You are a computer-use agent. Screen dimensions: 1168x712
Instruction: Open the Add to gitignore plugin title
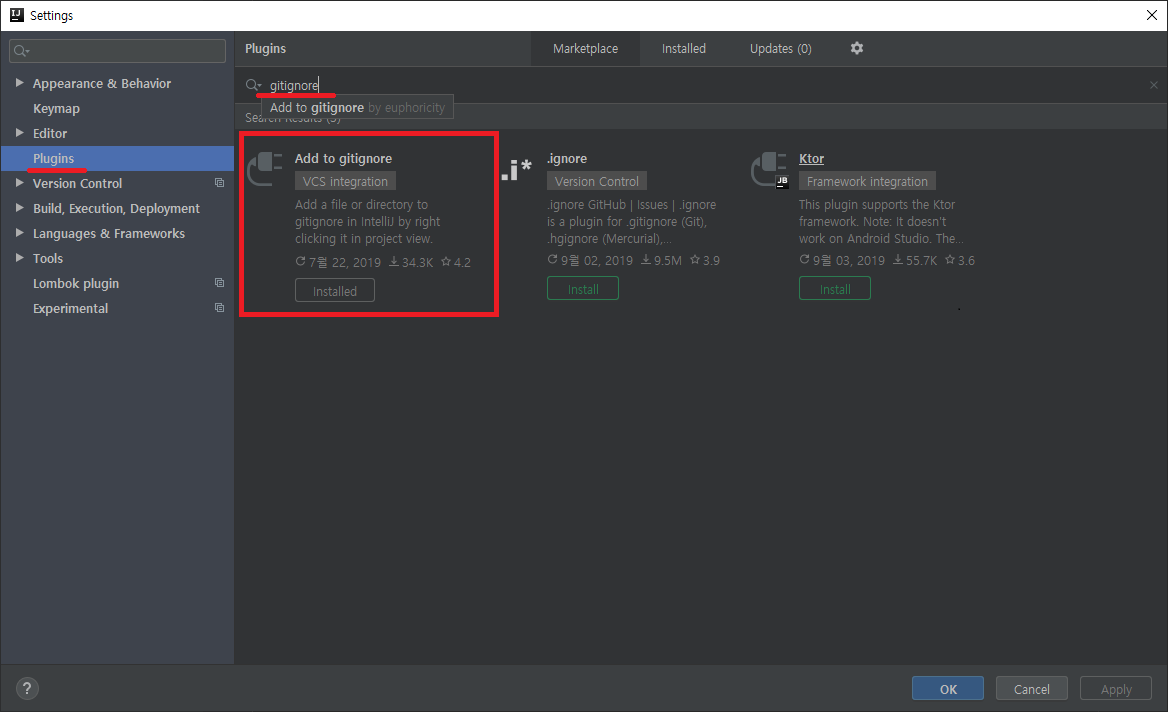point(343,159)
